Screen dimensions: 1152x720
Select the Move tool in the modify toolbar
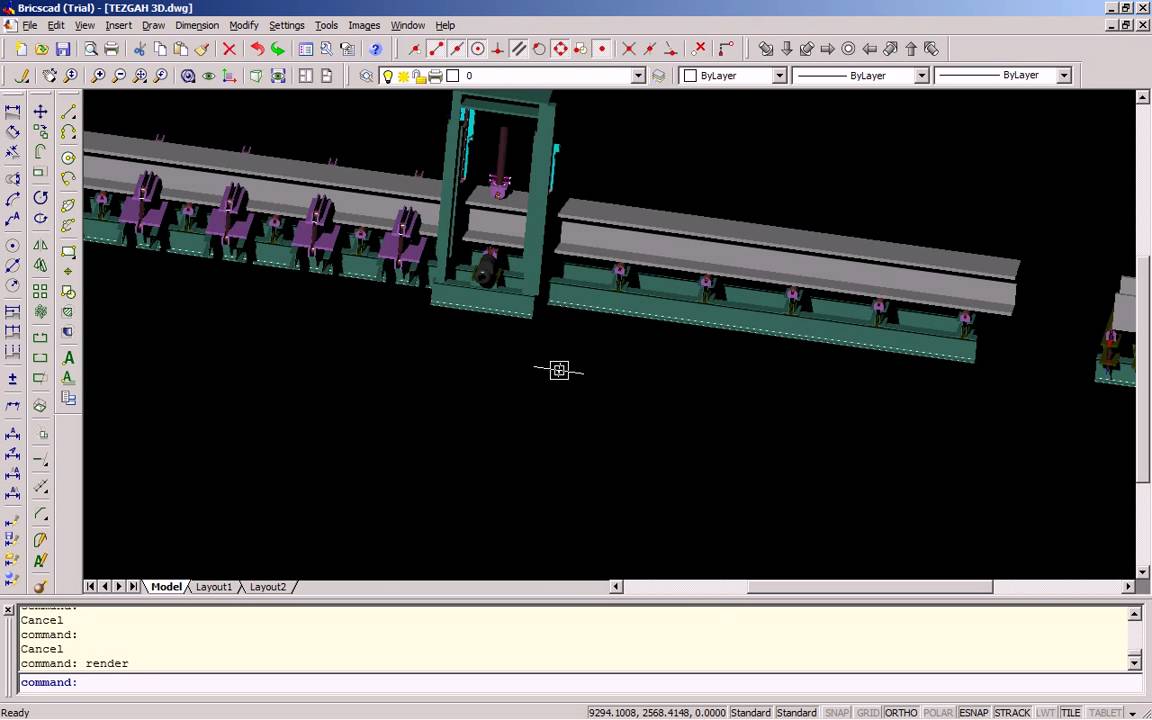tap(40, 112)
